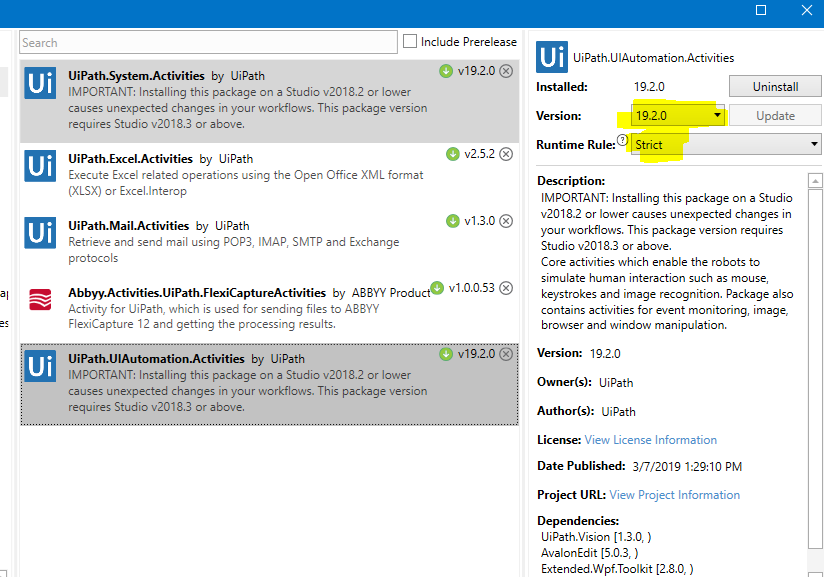
Task: Click the v2.5.2 version label for Excel
Action: pyautogui.click(x=479, y=154)
